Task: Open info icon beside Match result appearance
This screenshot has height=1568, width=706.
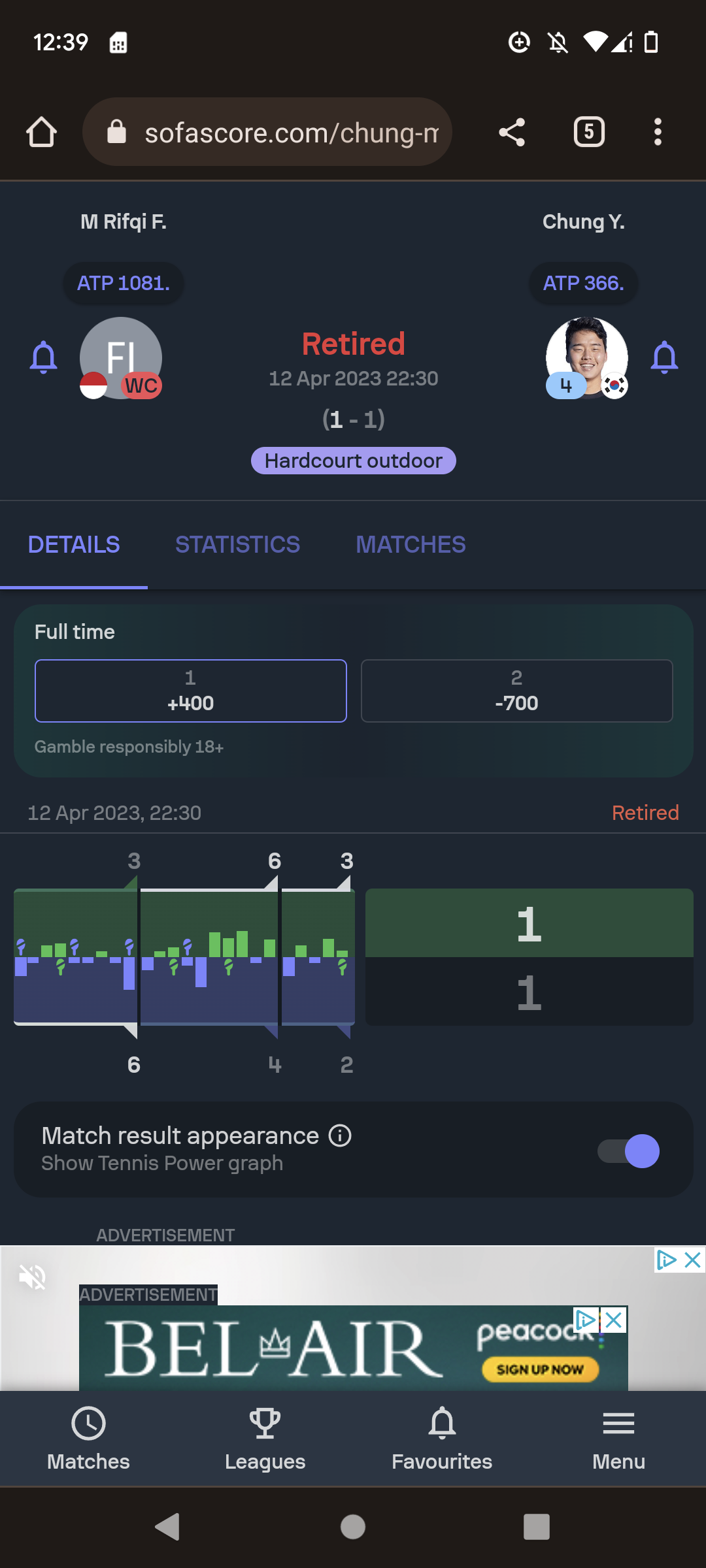Action: (340, 1135)
